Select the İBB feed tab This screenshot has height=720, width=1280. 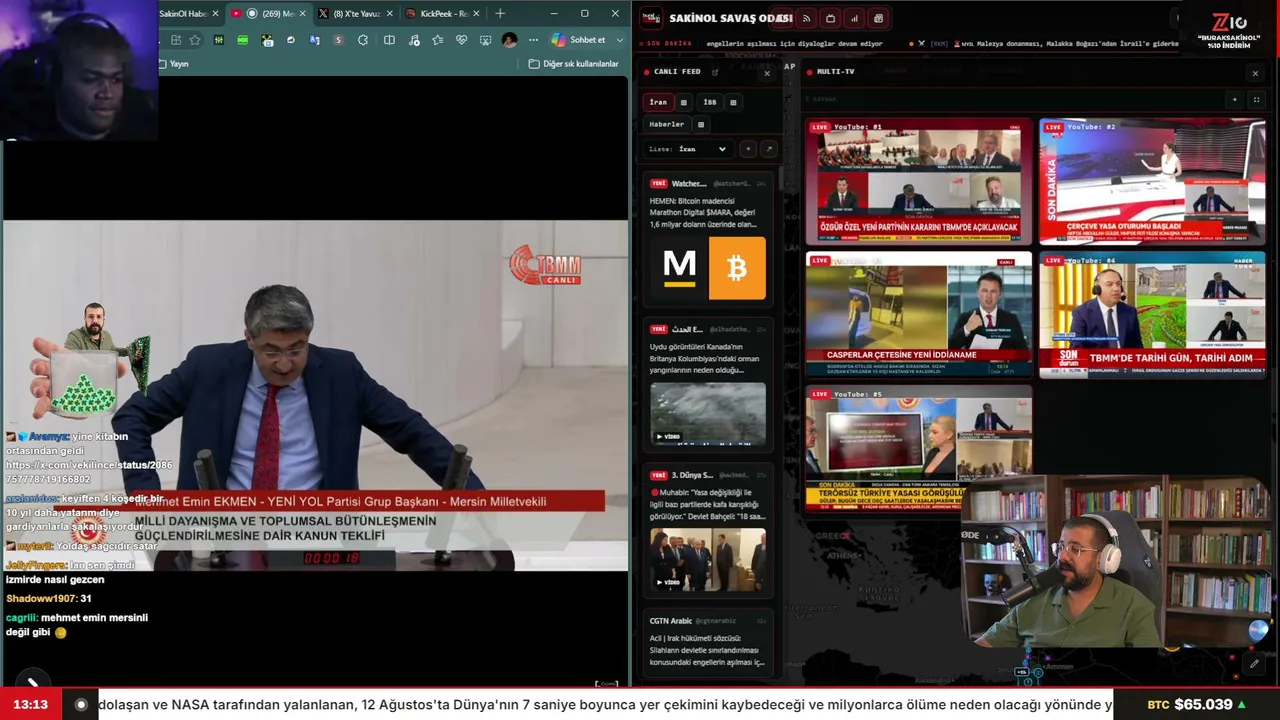tap(710, 102)
